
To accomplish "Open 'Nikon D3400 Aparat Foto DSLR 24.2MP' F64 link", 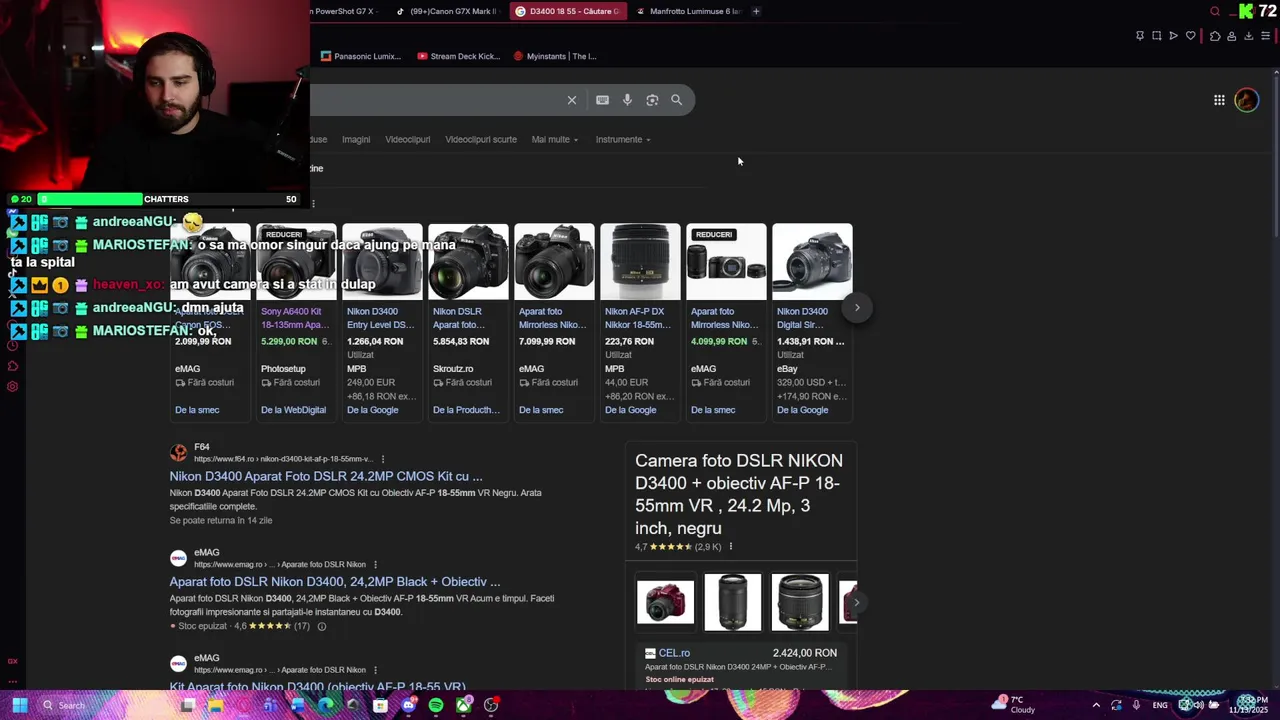I will (326, 477).
